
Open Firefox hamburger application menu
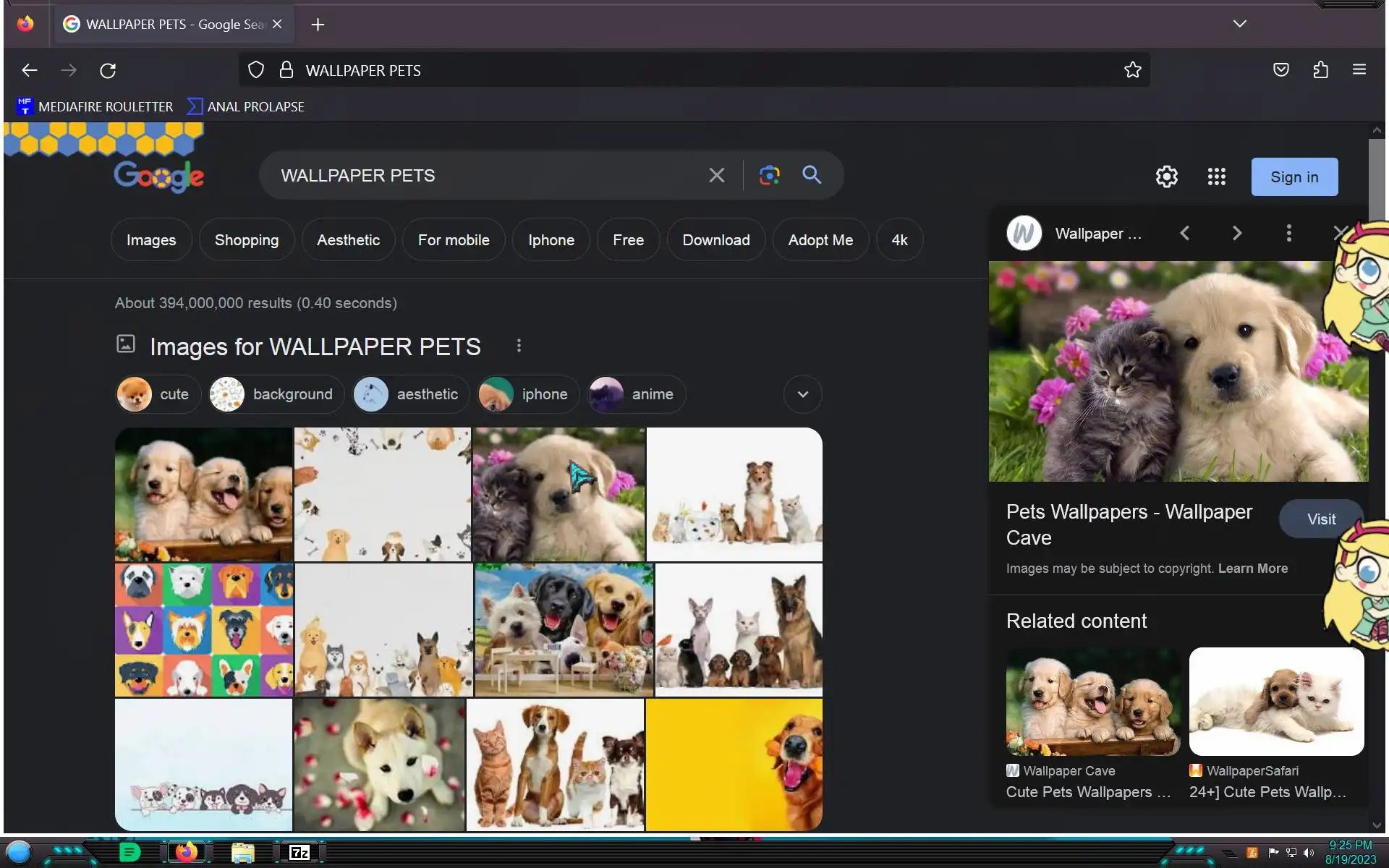click(x=1359, y=70)
